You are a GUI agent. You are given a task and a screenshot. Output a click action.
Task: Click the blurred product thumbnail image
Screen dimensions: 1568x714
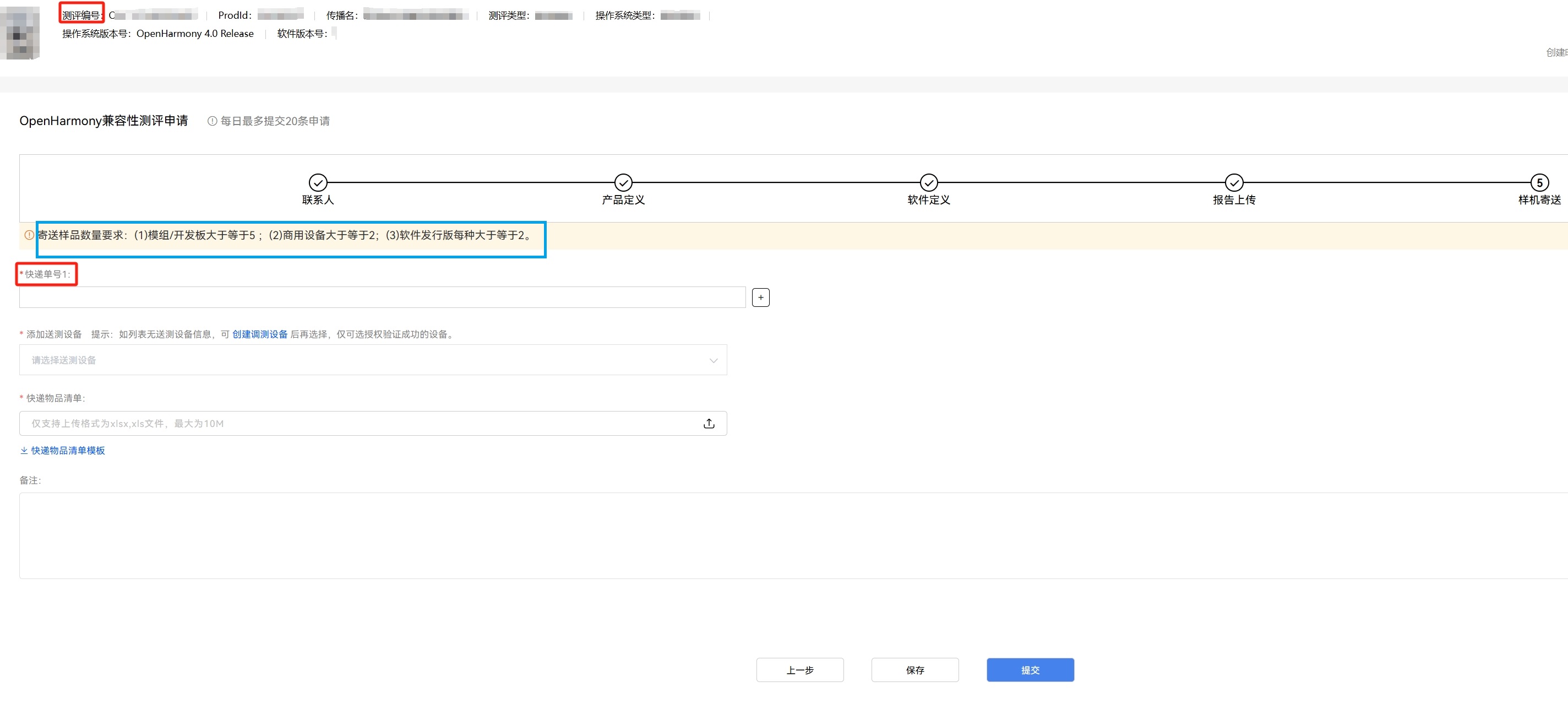20,33
